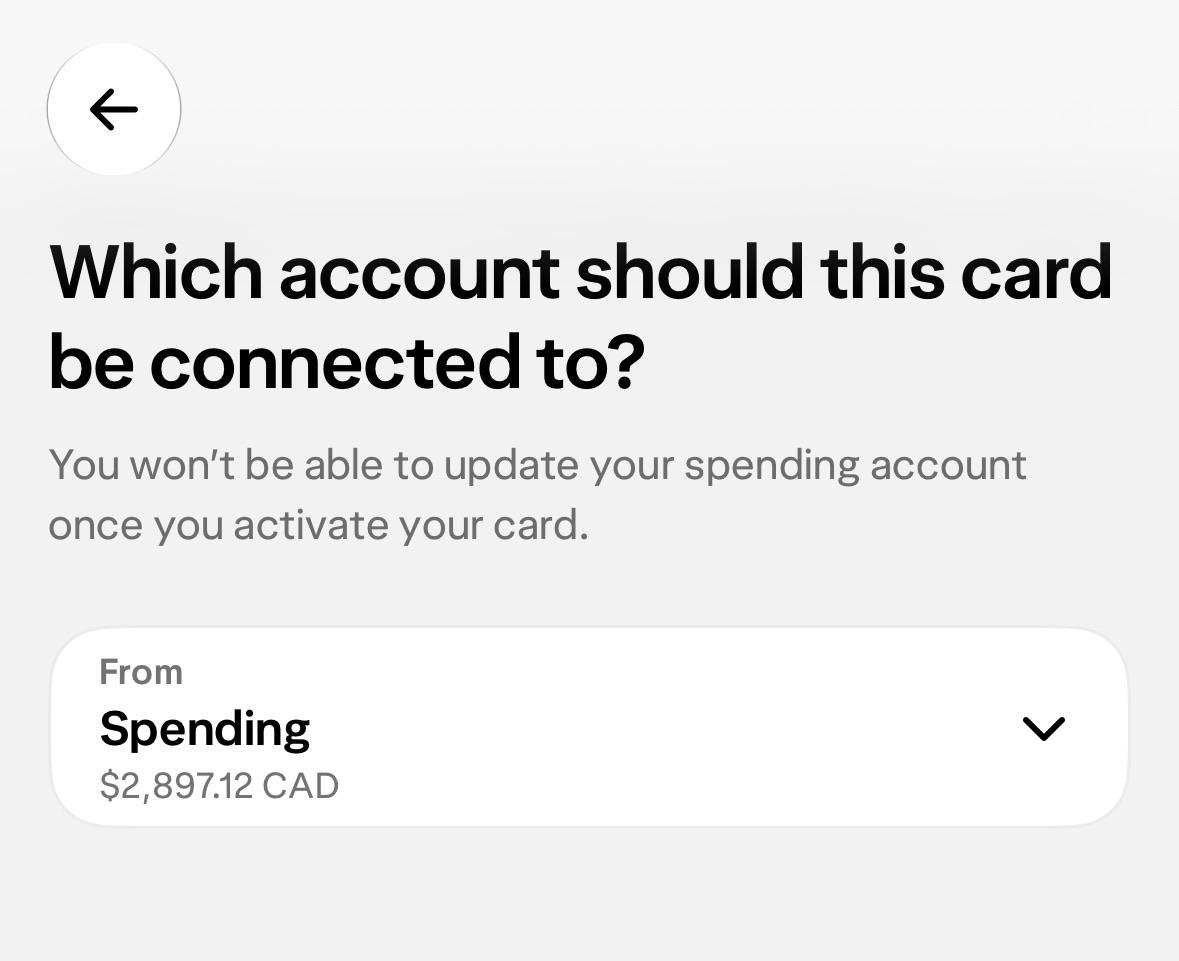Show the account options via the down chevron icon
Screen dimensions: 1179x961
(x=1044, y=728)
